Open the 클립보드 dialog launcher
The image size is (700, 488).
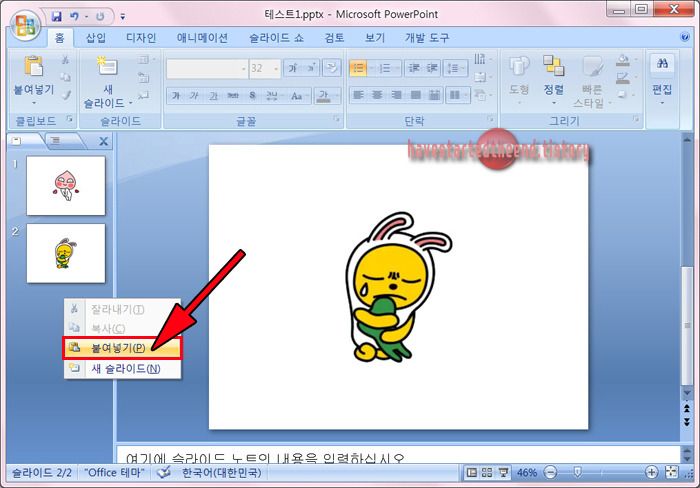(x=70, y=119)
